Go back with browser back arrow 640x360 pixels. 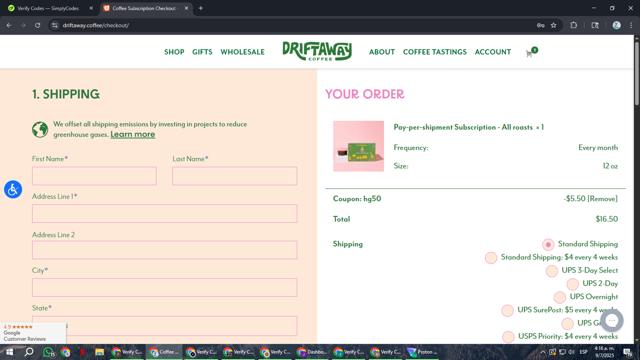point(9,25)
